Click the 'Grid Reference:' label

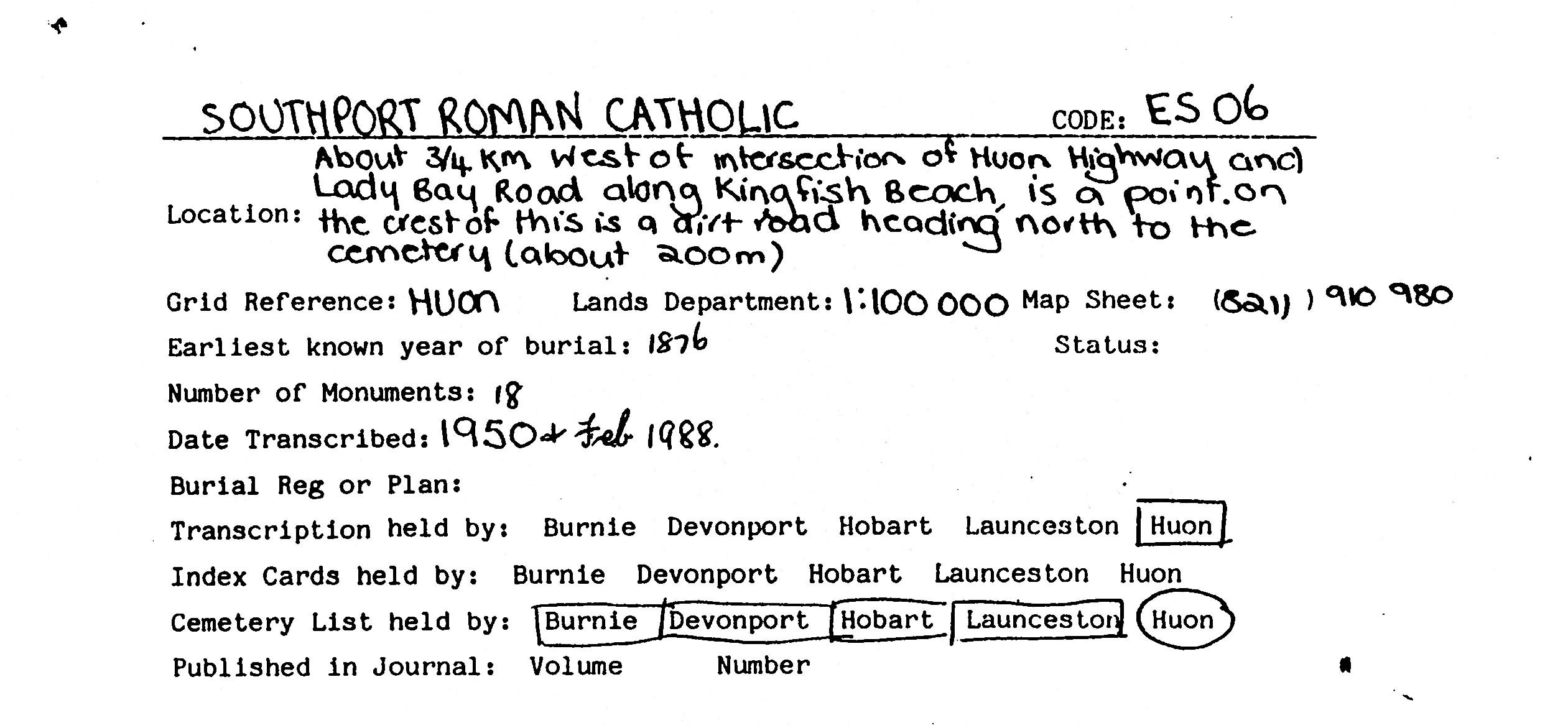pyautogui.click(x=281, y=302)
